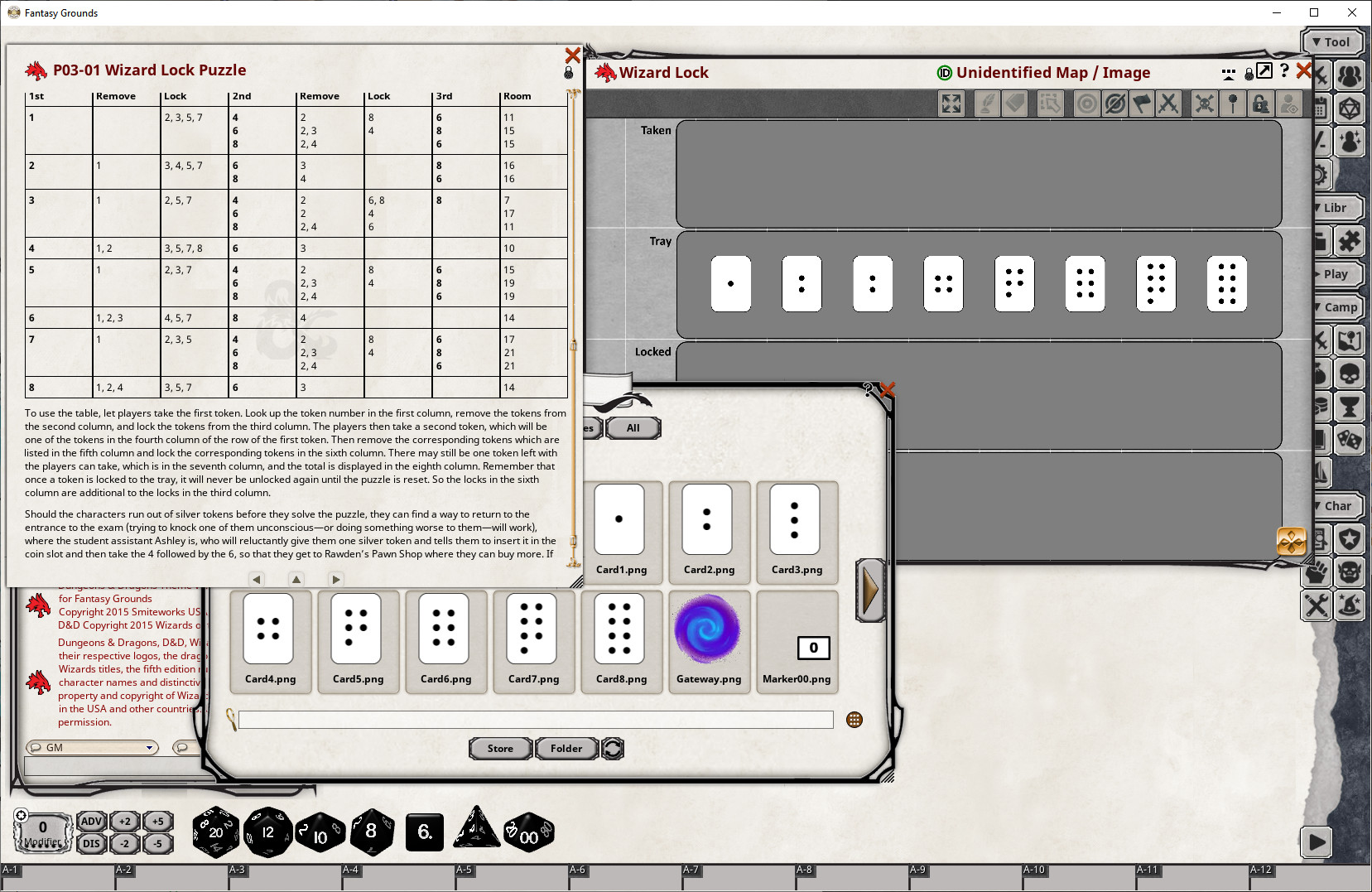
Task: Open the GM speaker dropdown in chat
Action: coord(92,747)
